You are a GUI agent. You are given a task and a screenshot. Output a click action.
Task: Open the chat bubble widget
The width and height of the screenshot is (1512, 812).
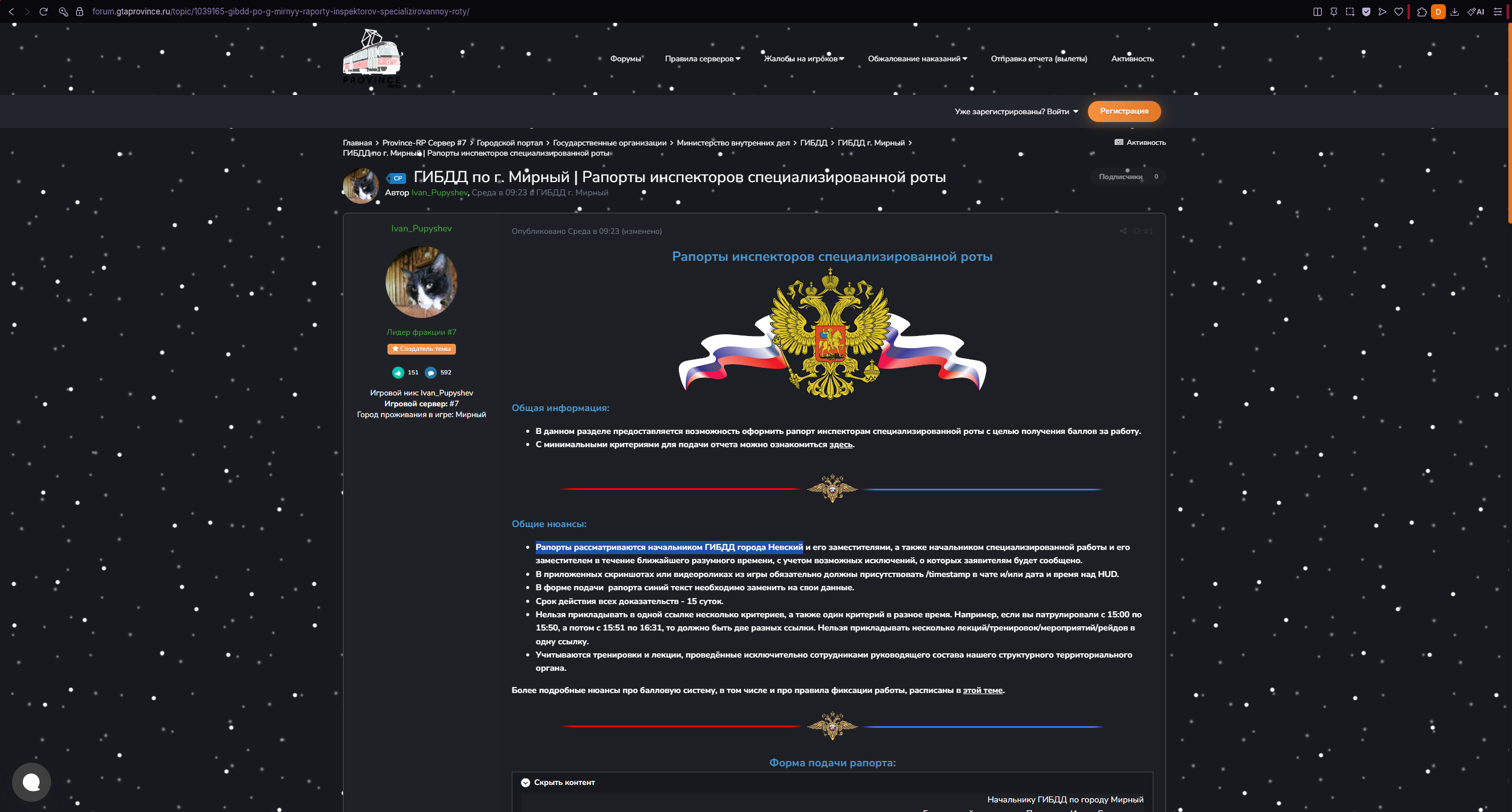[x=31, y=782]
